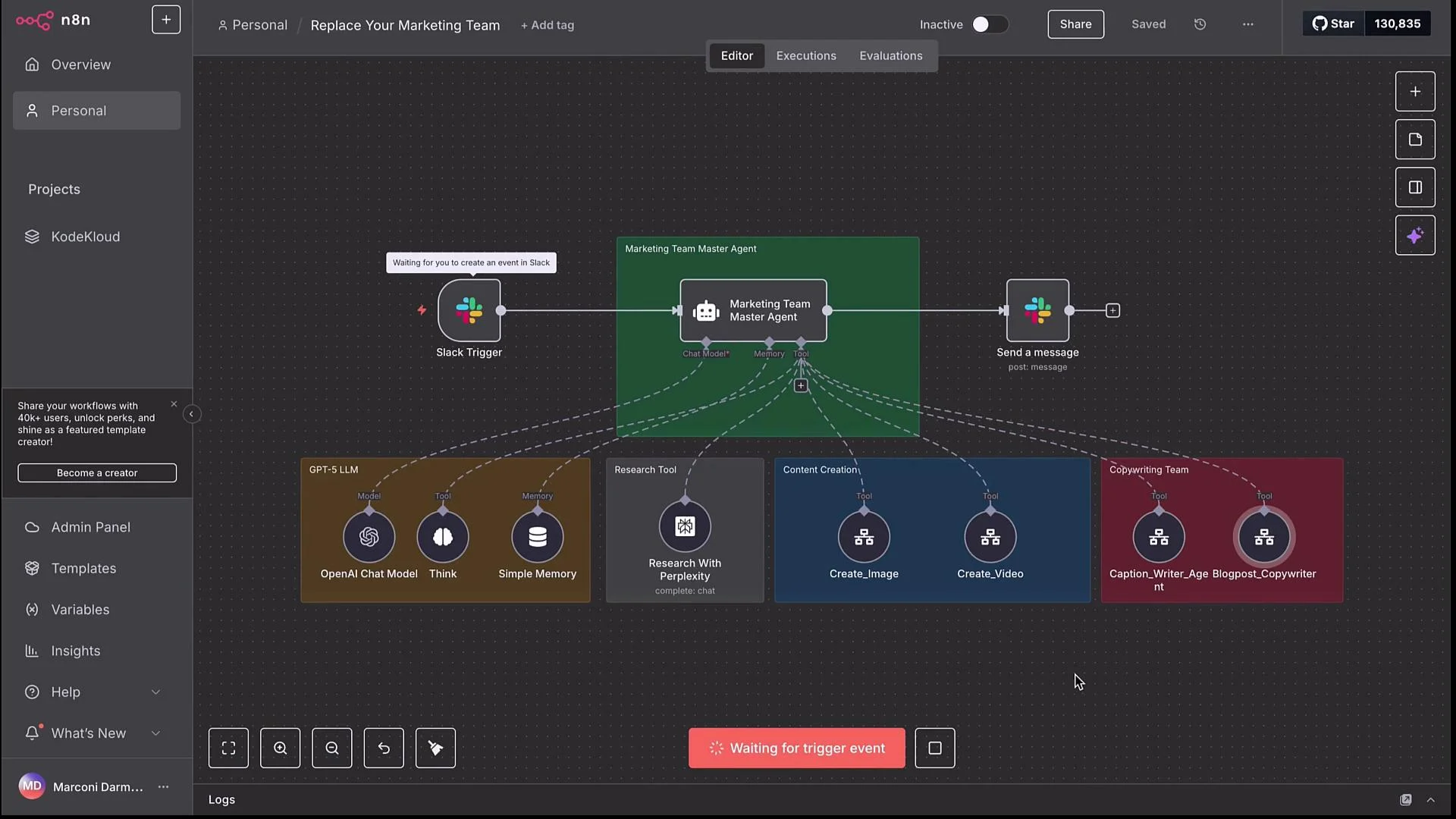The height and width of the screenshot is (819, 1456).
Task: Select the Personal sidebar item
Action: pos(96,111)
